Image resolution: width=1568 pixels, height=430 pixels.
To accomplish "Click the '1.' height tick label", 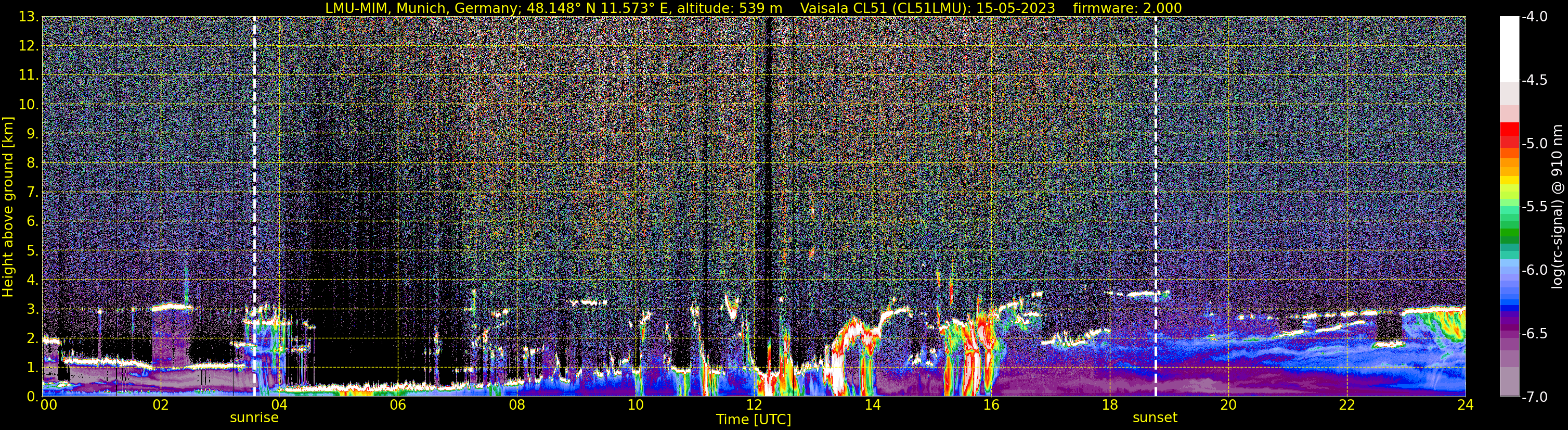I will [x=32, y=368].
